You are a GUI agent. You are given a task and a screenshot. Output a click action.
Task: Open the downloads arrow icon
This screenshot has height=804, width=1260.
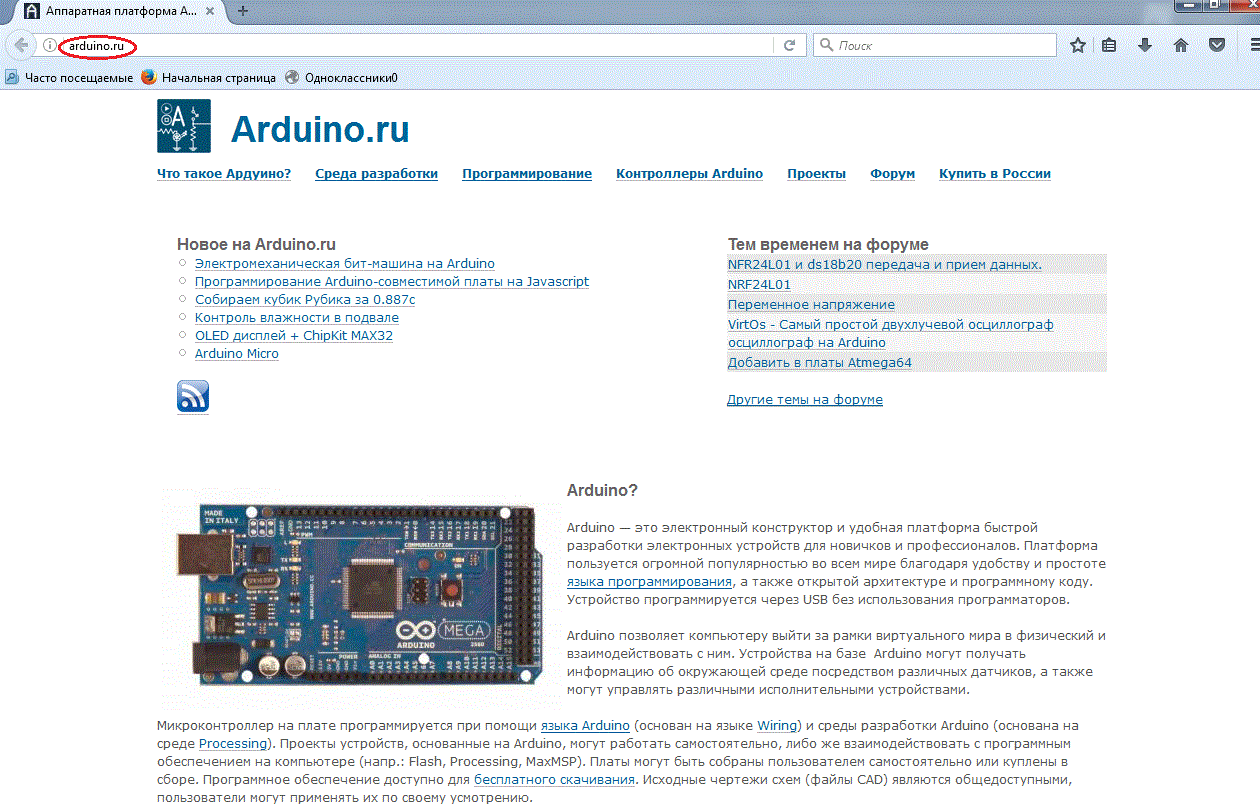1145,45
